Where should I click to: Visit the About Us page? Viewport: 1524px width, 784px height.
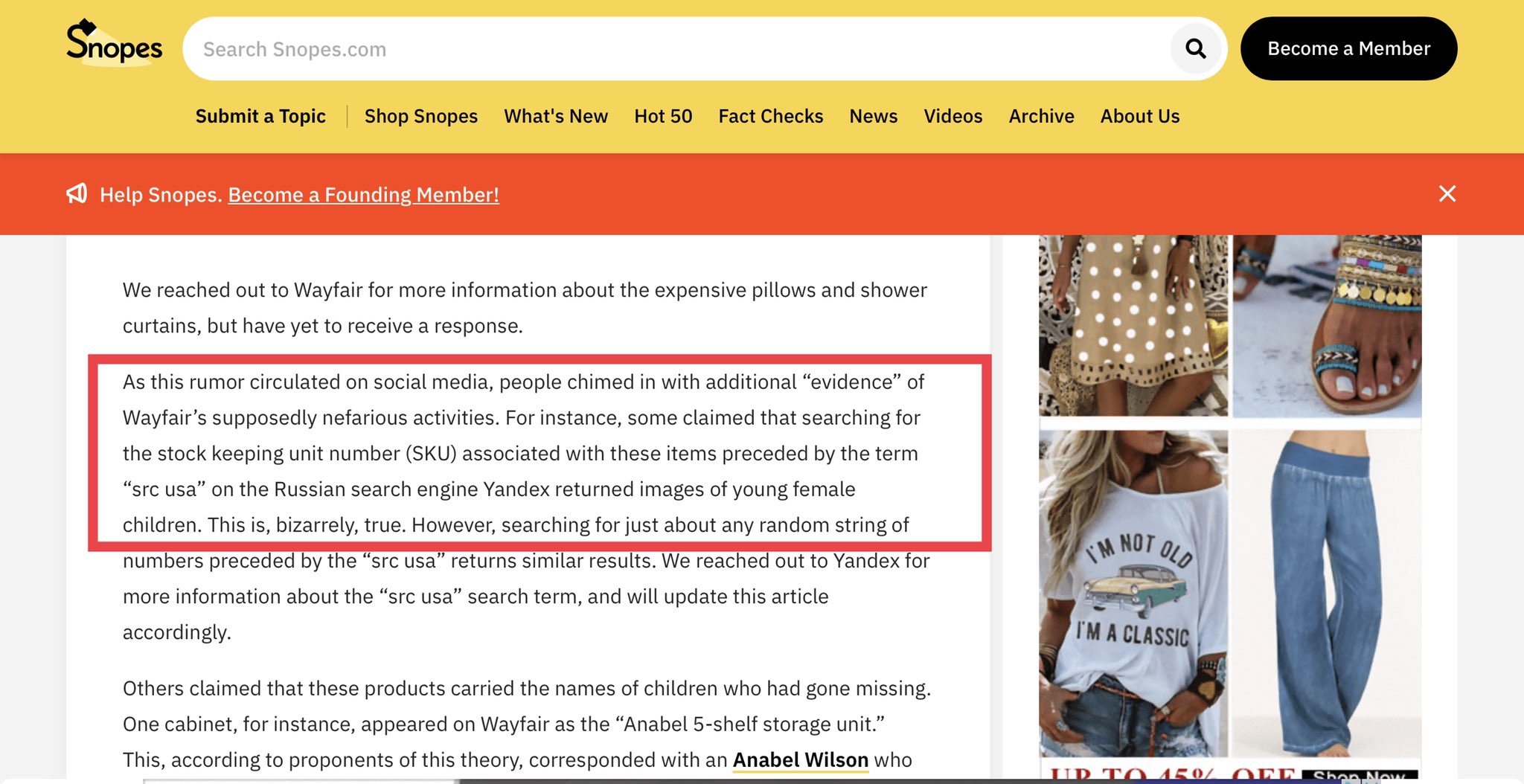pos(1139,117)
